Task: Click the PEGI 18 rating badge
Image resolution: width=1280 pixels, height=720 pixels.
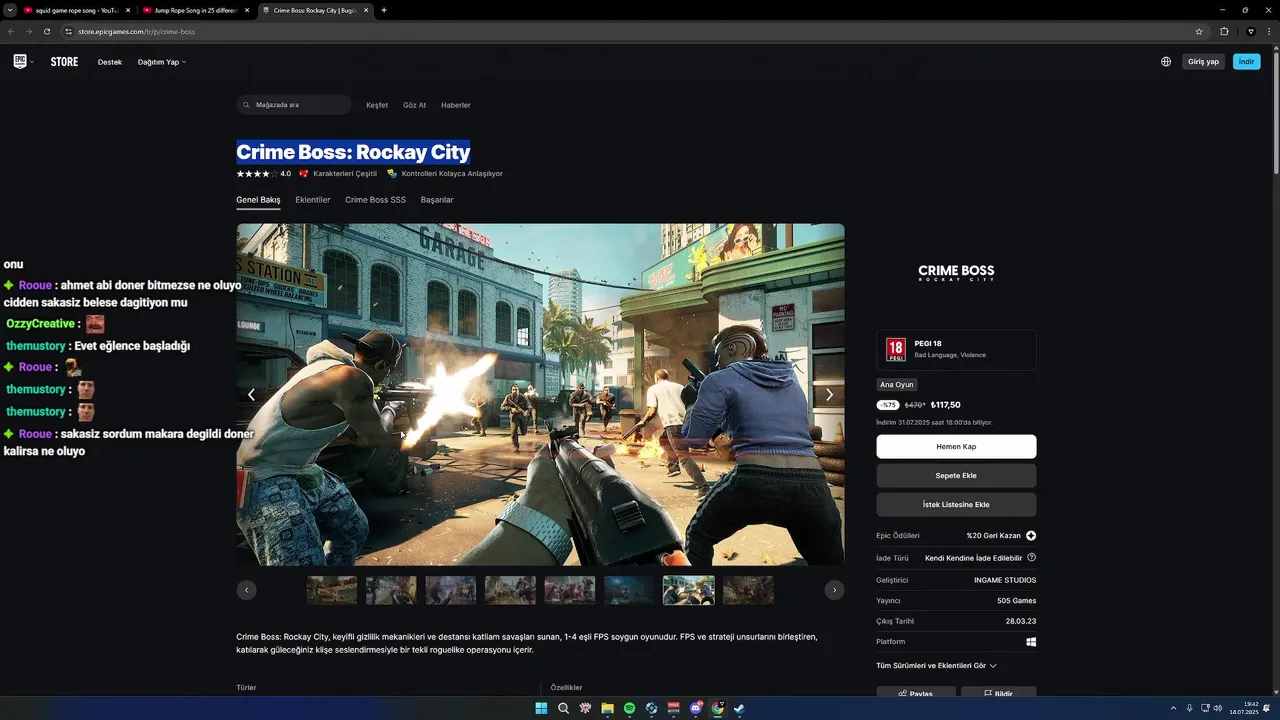Action: click(x=896, y=350)
